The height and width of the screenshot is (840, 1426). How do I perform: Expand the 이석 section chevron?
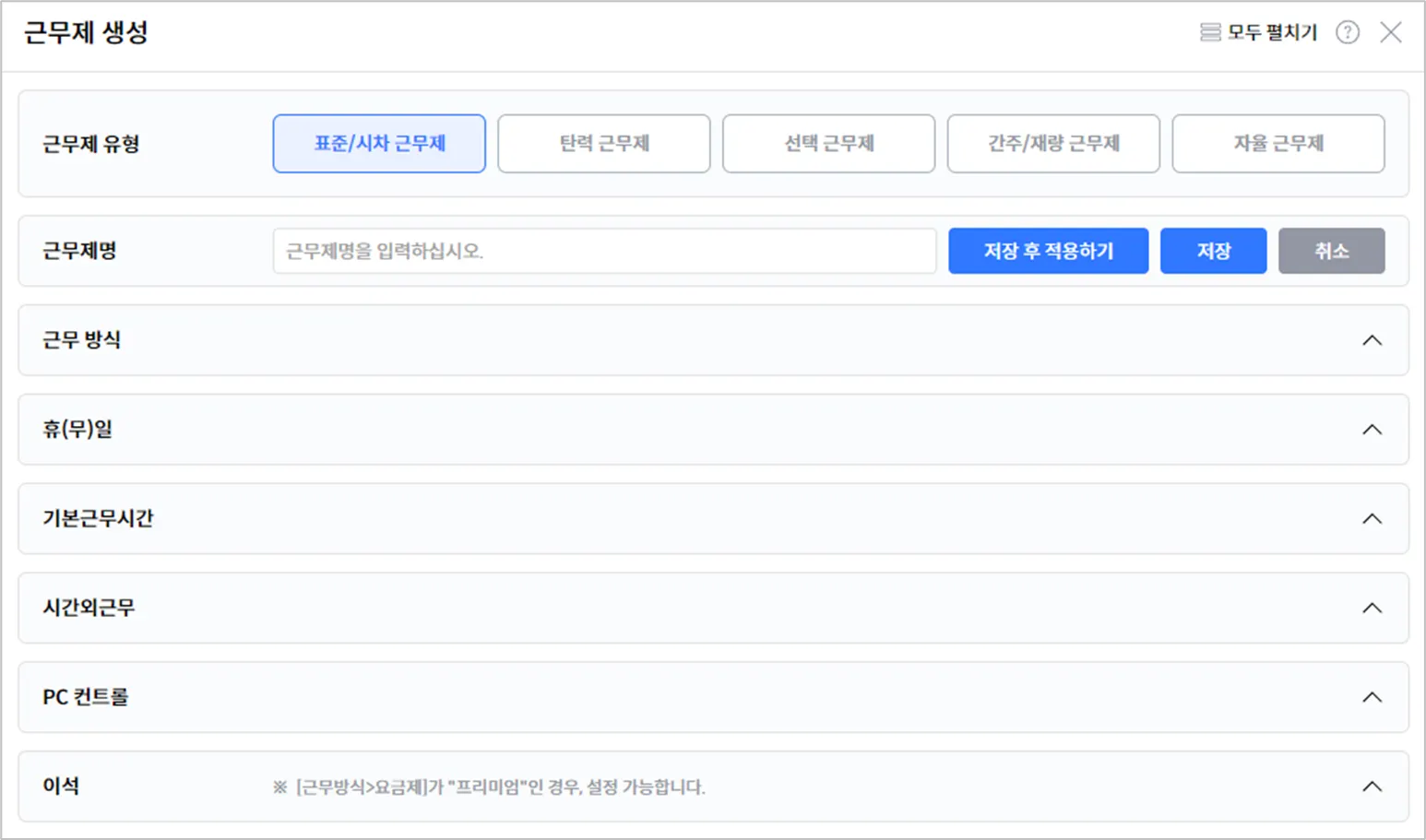click(1373, 787)
